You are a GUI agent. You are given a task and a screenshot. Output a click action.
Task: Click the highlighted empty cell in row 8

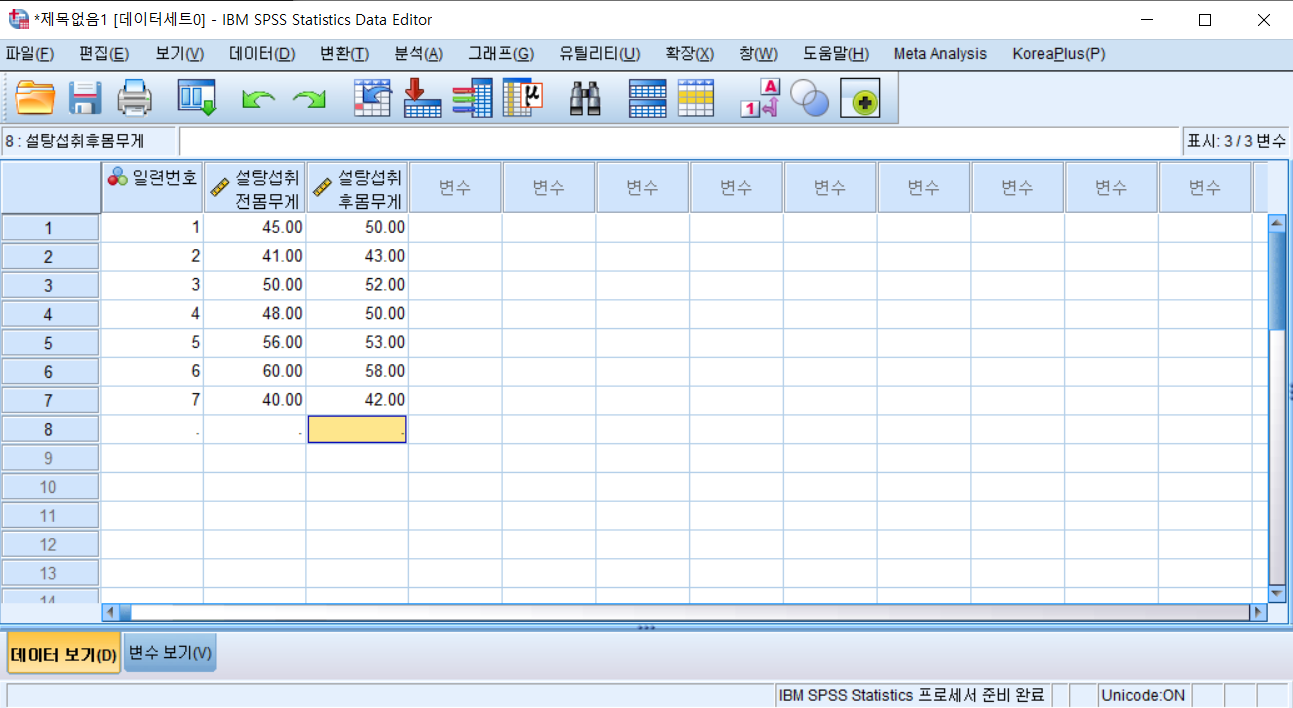coord(357,429)
